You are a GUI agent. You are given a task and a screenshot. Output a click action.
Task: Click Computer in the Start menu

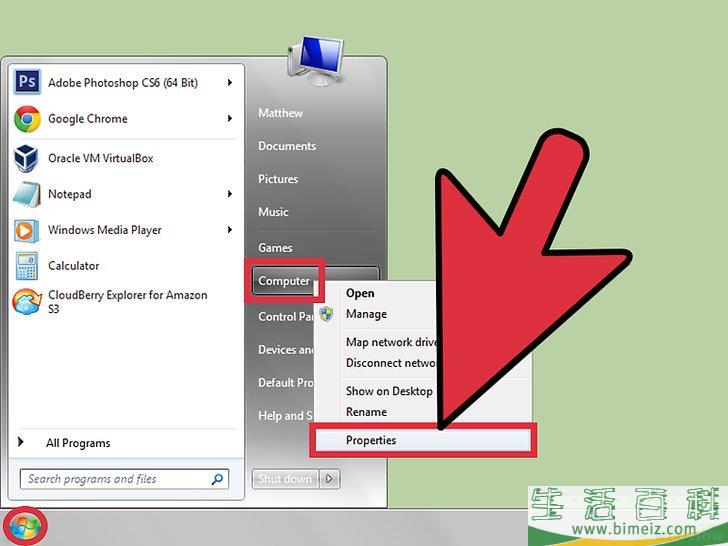coord(284,281)
